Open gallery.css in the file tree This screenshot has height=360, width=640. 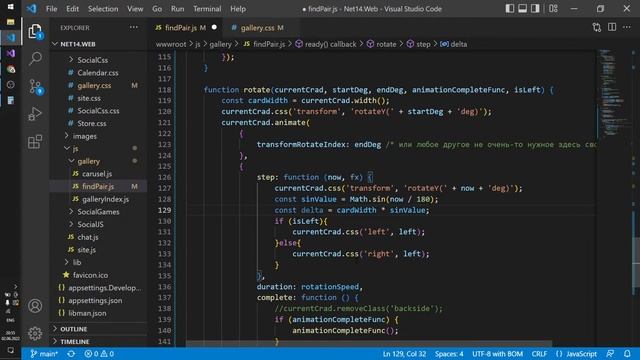[94, 85]
